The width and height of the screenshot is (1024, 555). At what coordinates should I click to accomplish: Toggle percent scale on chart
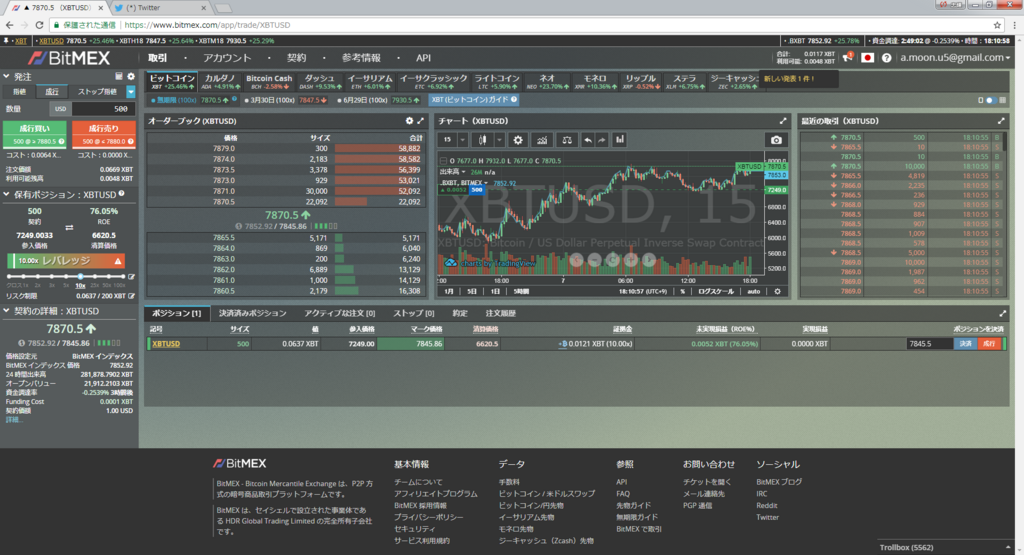tap(682, 291)
